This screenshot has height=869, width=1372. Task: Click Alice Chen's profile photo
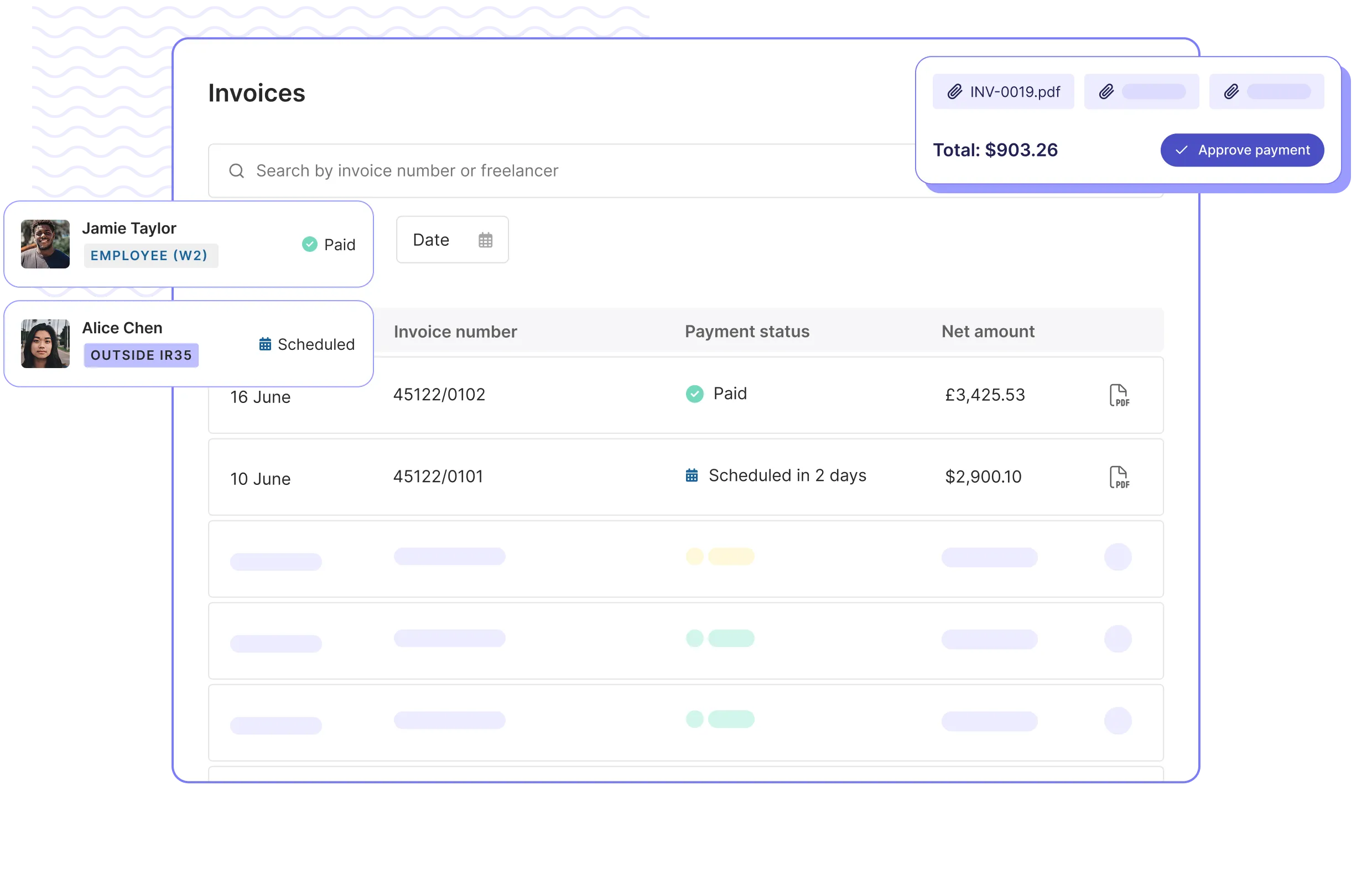coord(45,344)
